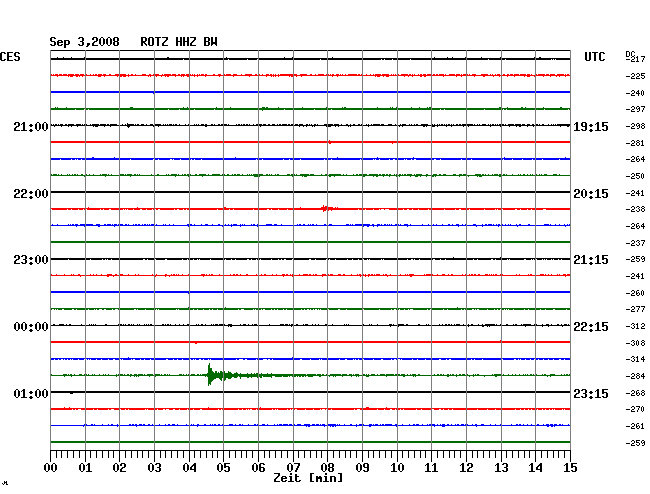Click the DC offset value -225
The height and width of the screenshot is (494, 650).
point(635,76)
